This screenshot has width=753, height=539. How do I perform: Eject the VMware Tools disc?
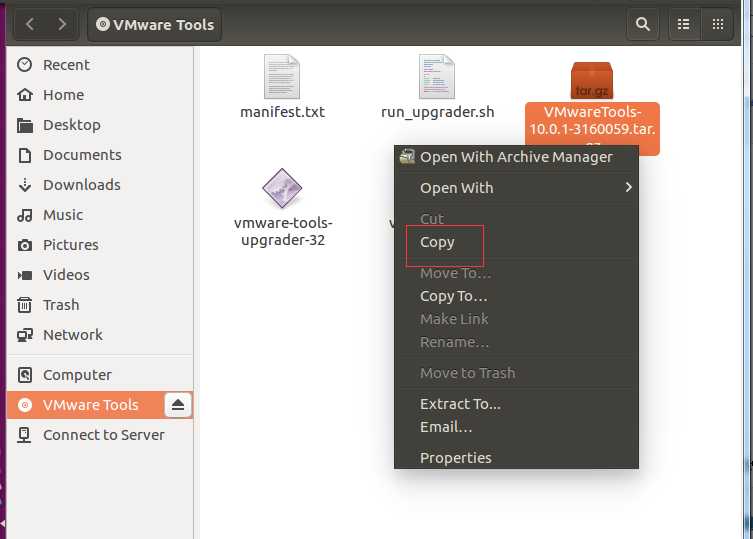[x=178, y=405]
